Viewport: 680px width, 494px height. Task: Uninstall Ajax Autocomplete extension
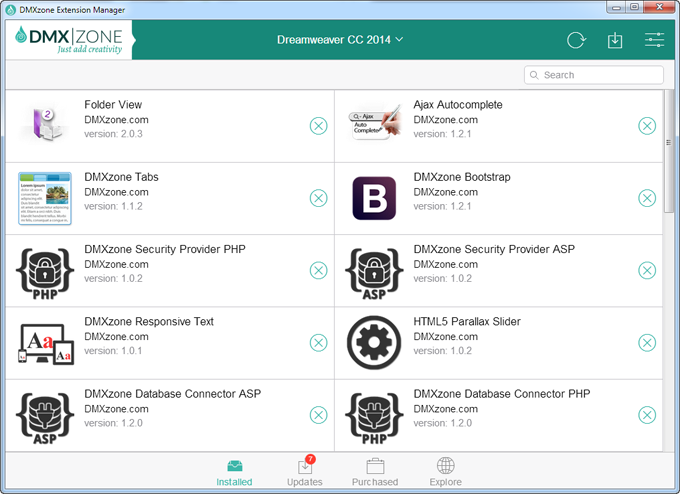[647, 126]
